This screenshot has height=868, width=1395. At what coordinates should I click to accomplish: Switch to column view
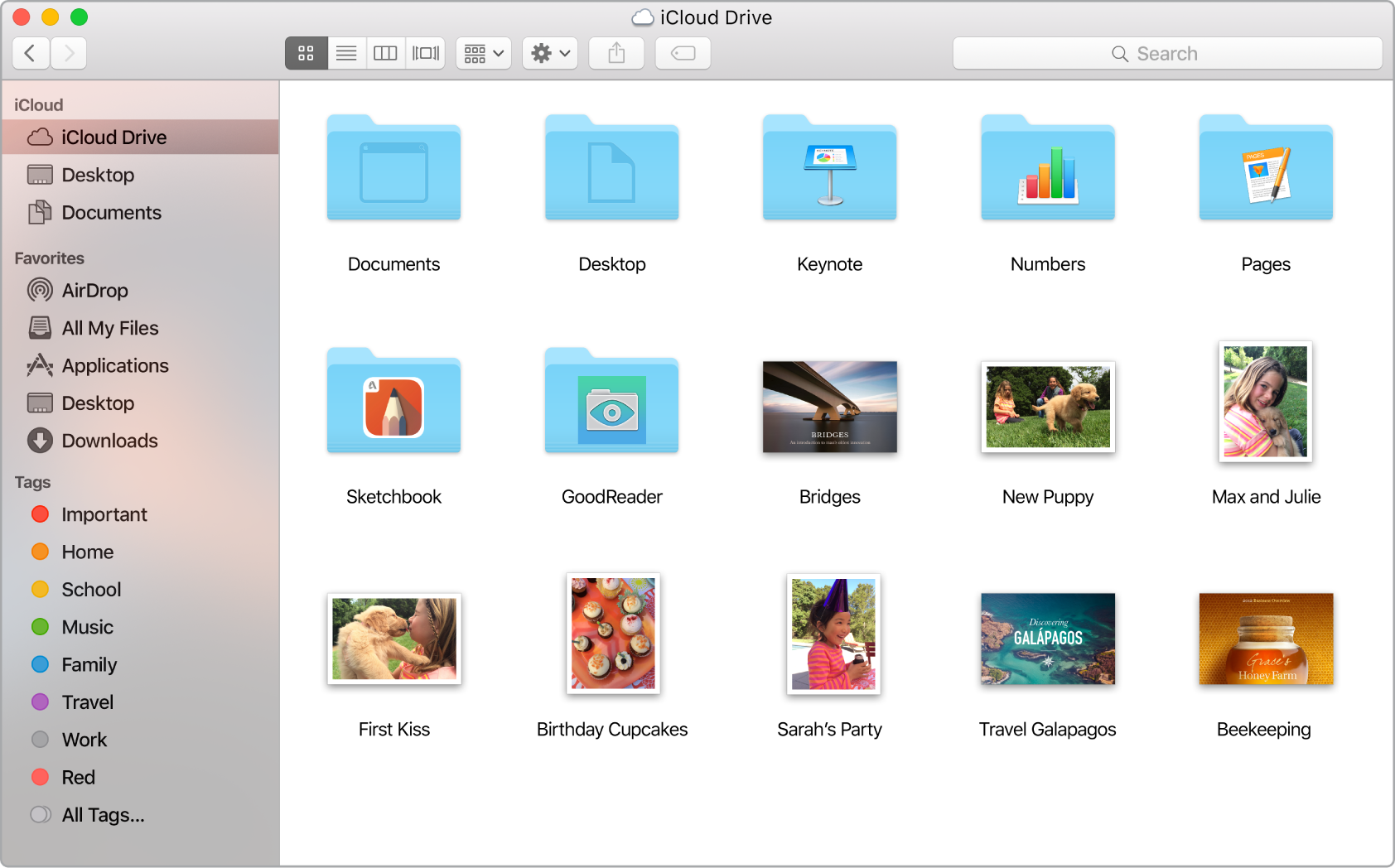[385, 54]
